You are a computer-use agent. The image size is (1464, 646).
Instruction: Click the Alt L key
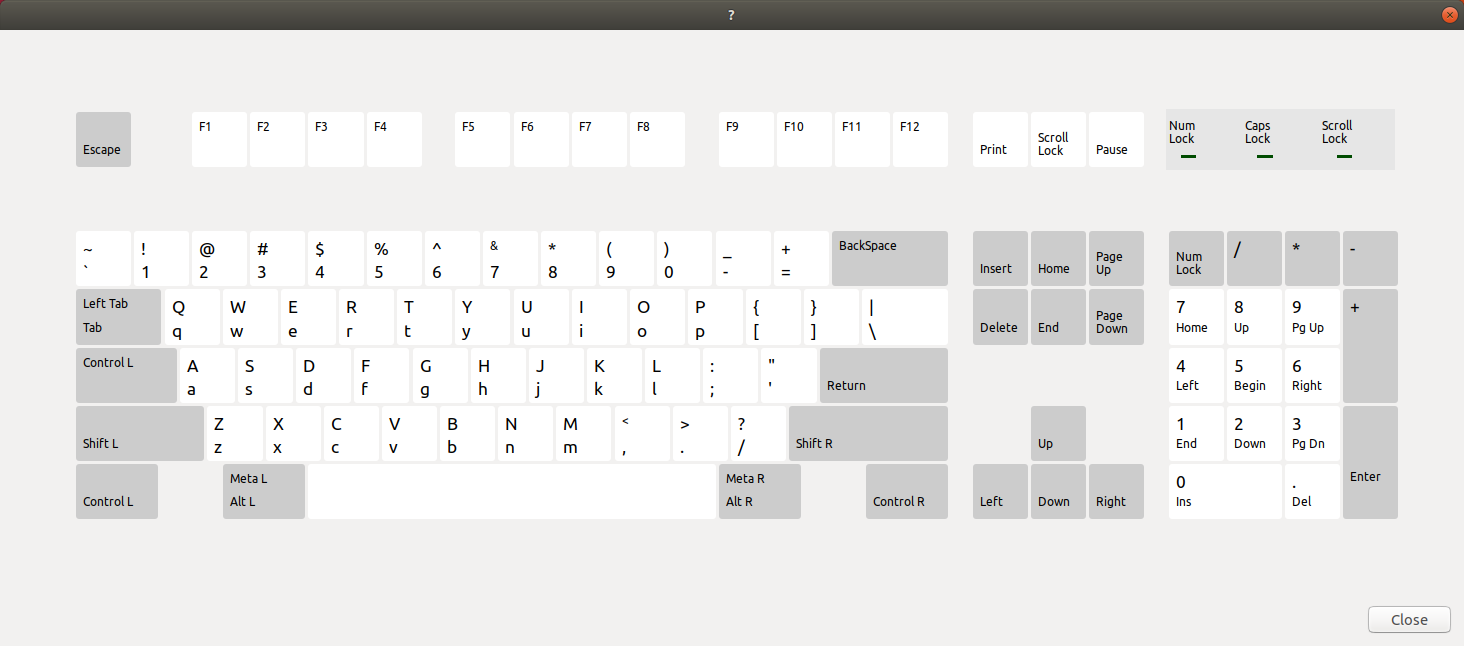(x=263, y=491)
